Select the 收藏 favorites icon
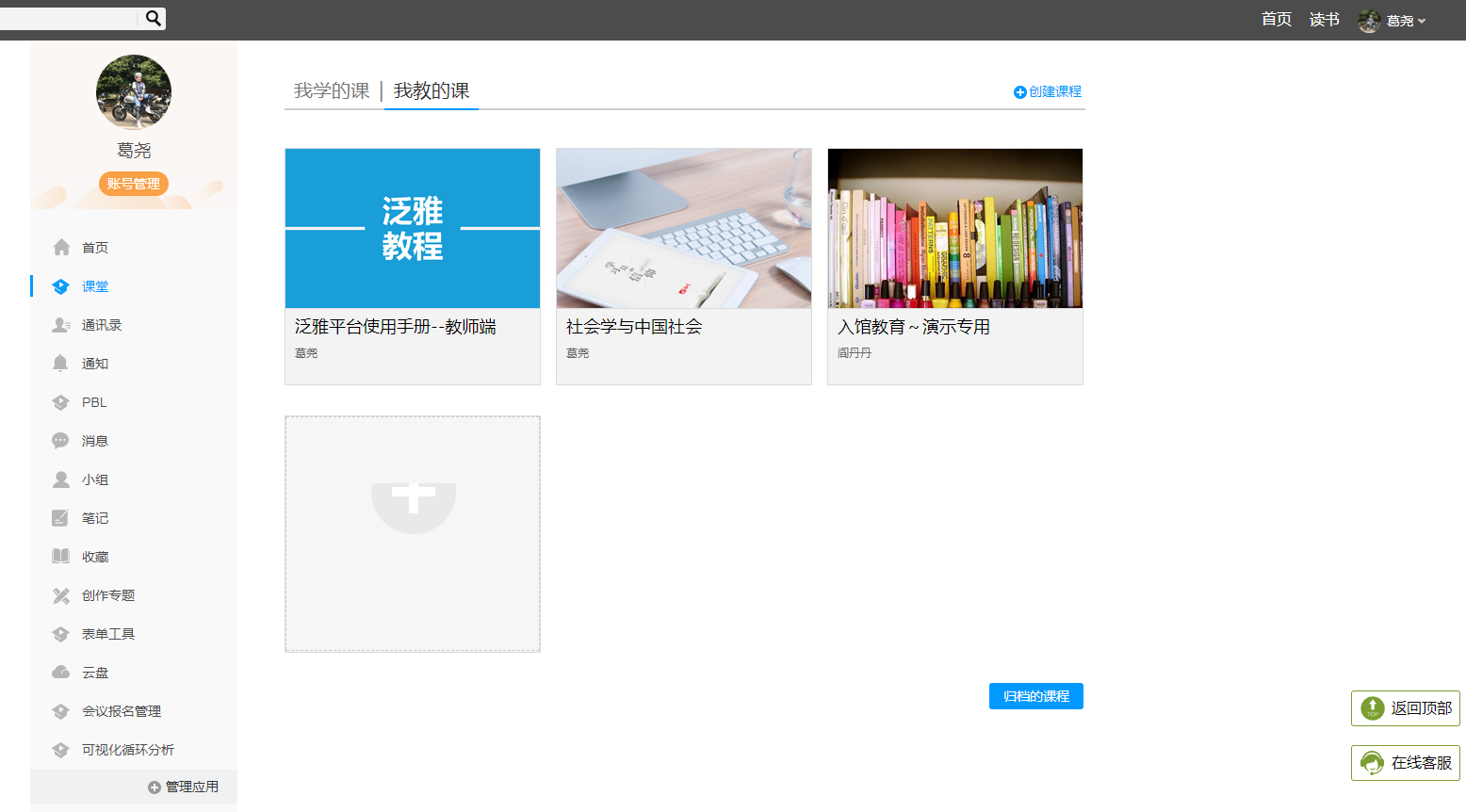The height and width of the screenshot is (812, 1466). coord(62,556)
